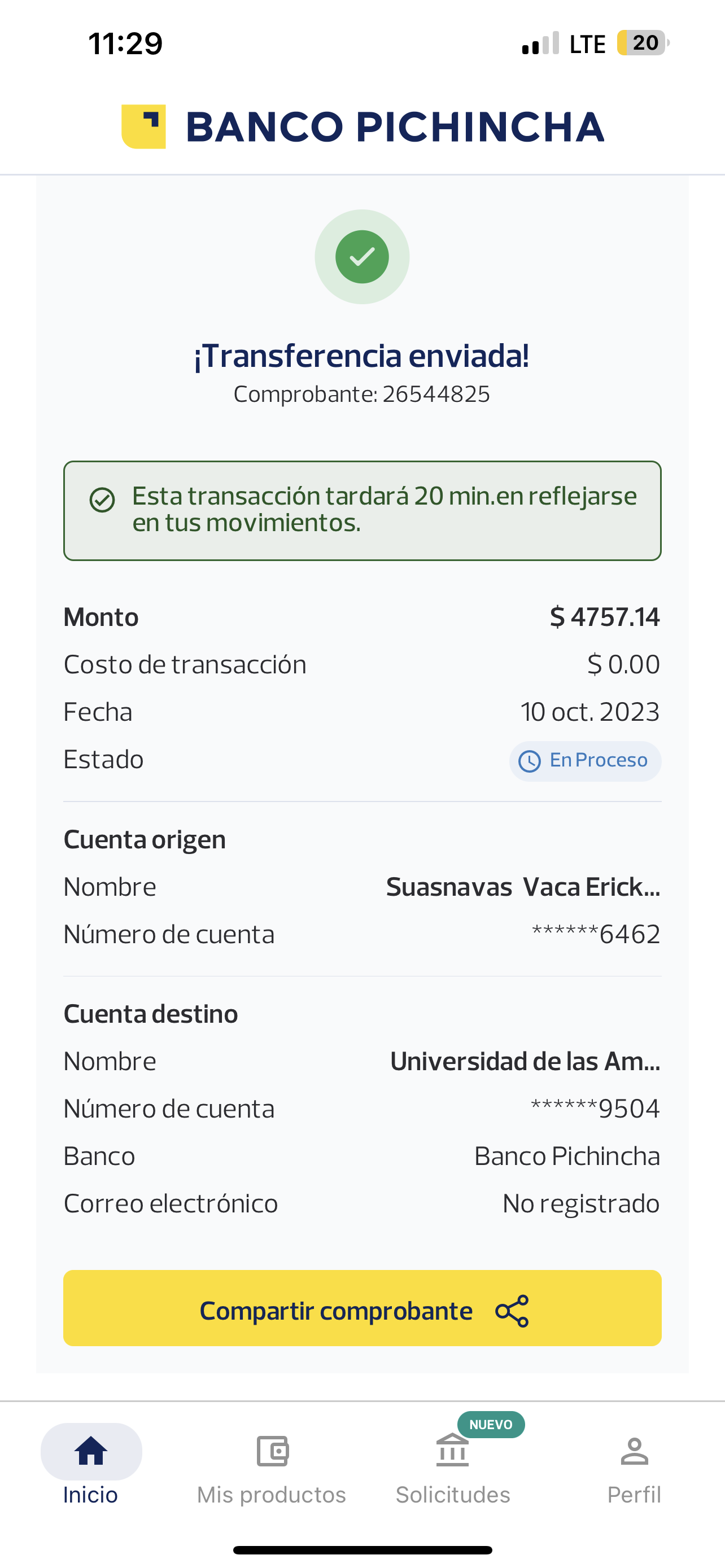Tap truncated destination name Universidad de las Am
Viewport: 725px width, 1568px height.
(525, 1061)
